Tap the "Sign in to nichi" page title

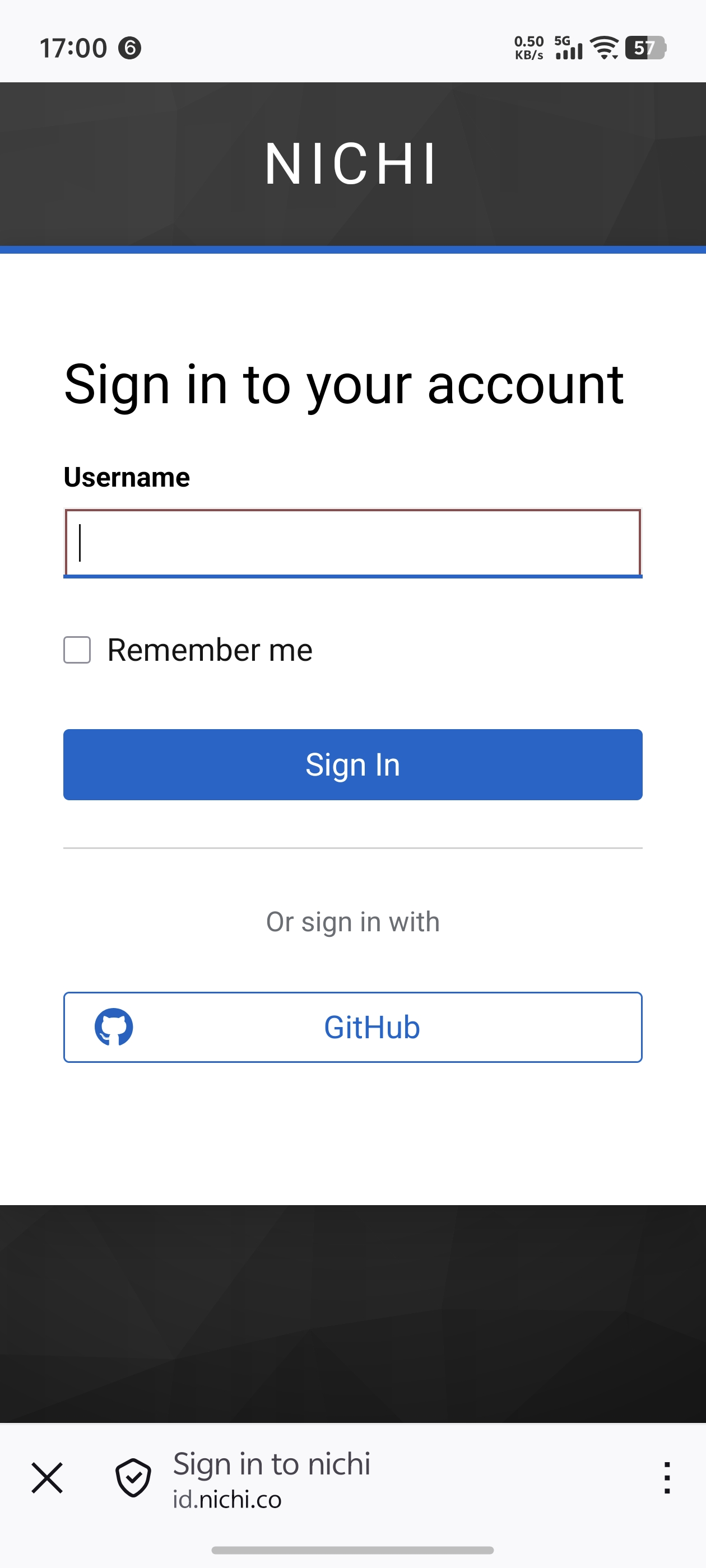[272, 1464]
